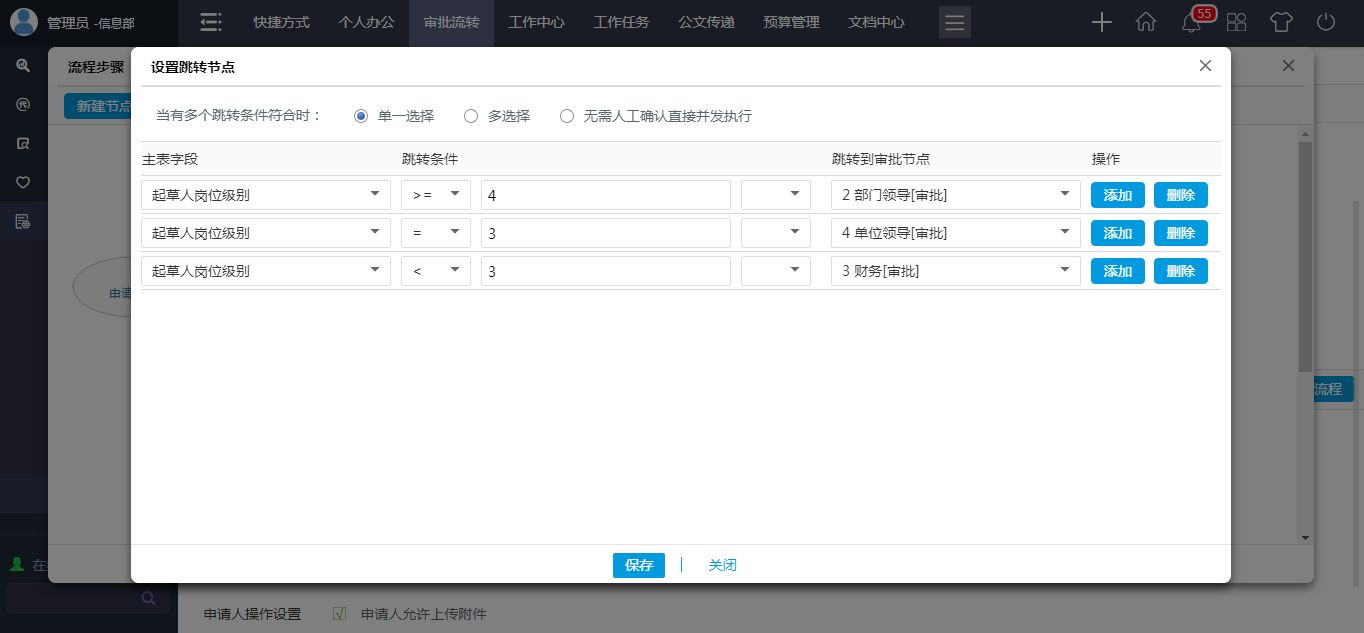
Task: Open the hamburger more-menu icon
Action: click(x=955, y=22)
